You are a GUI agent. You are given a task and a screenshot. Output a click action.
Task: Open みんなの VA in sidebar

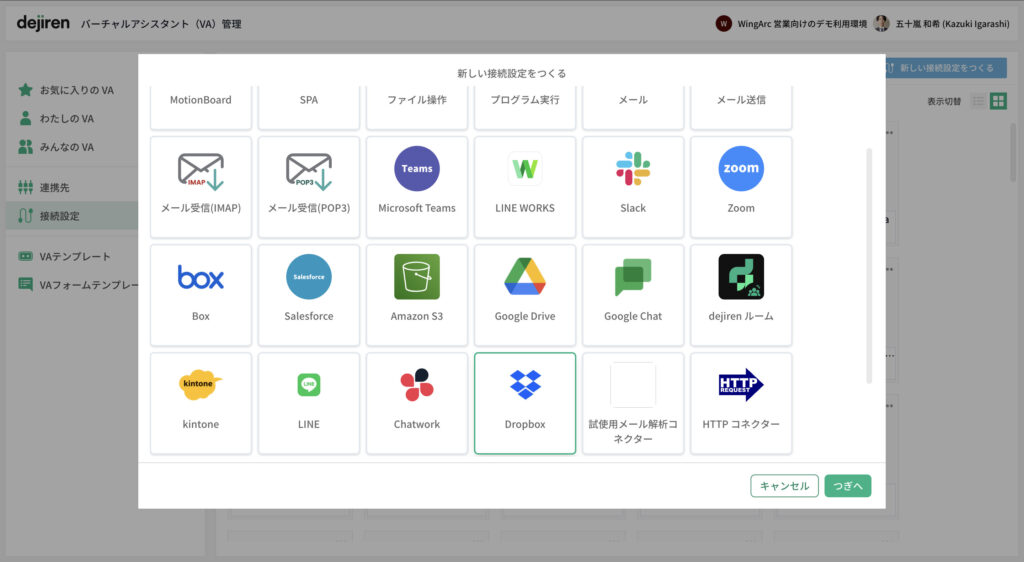(57, 147)
